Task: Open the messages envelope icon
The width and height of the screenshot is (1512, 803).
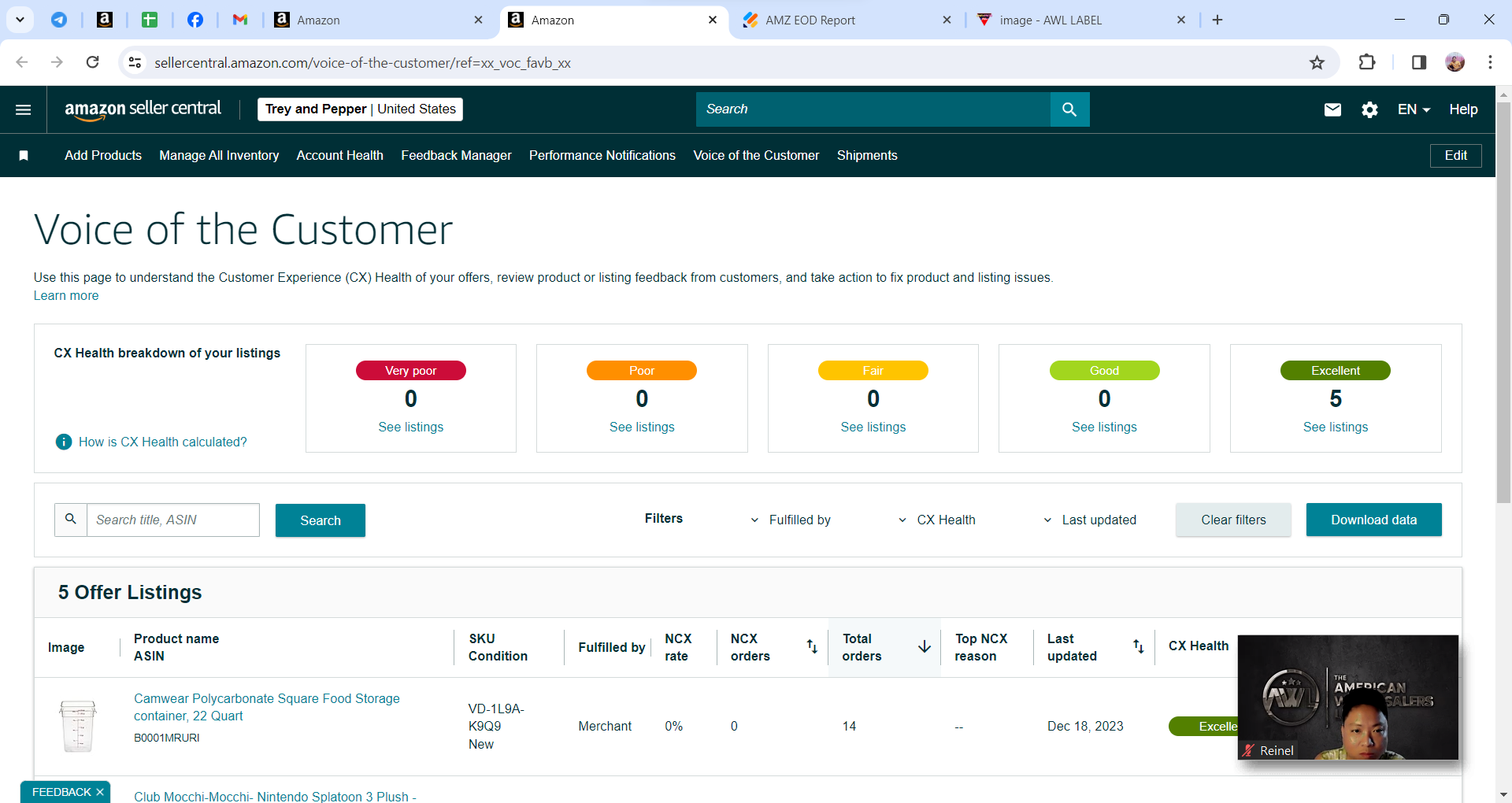Action: coord(1332,109)
